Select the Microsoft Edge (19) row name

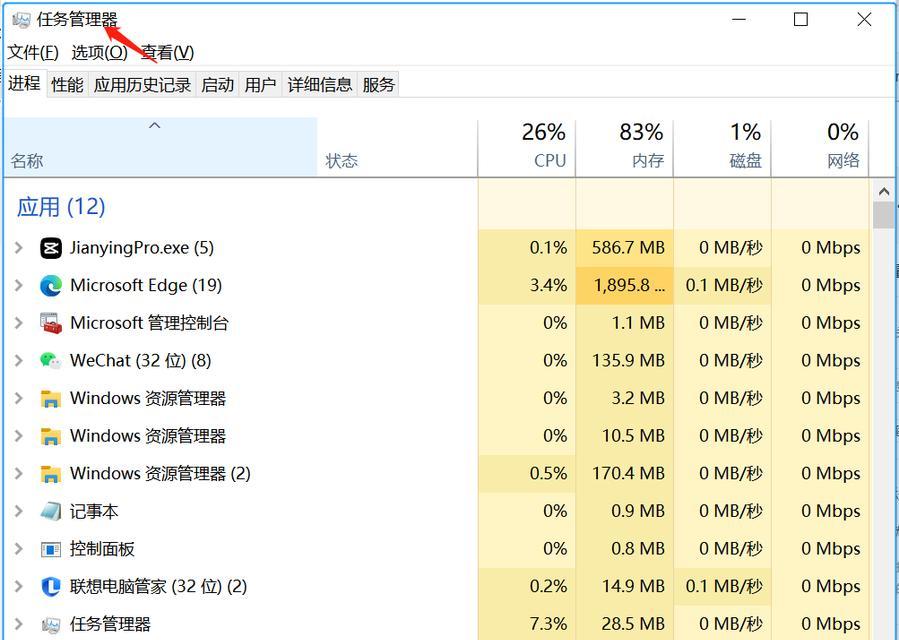click(x=146, y=286)
